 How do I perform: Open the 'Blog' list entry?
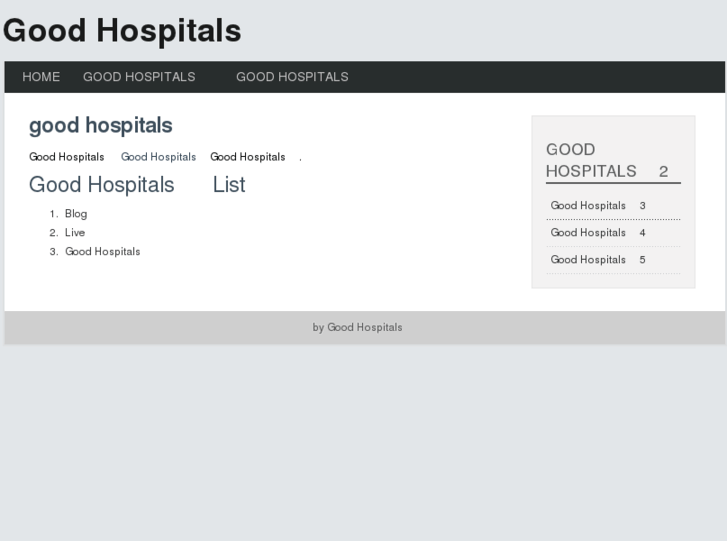click(x=76, y=214)
